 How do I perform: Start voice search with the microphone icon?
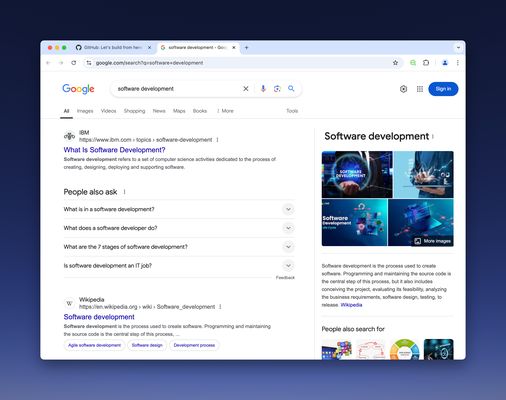[x=263, y=89]
